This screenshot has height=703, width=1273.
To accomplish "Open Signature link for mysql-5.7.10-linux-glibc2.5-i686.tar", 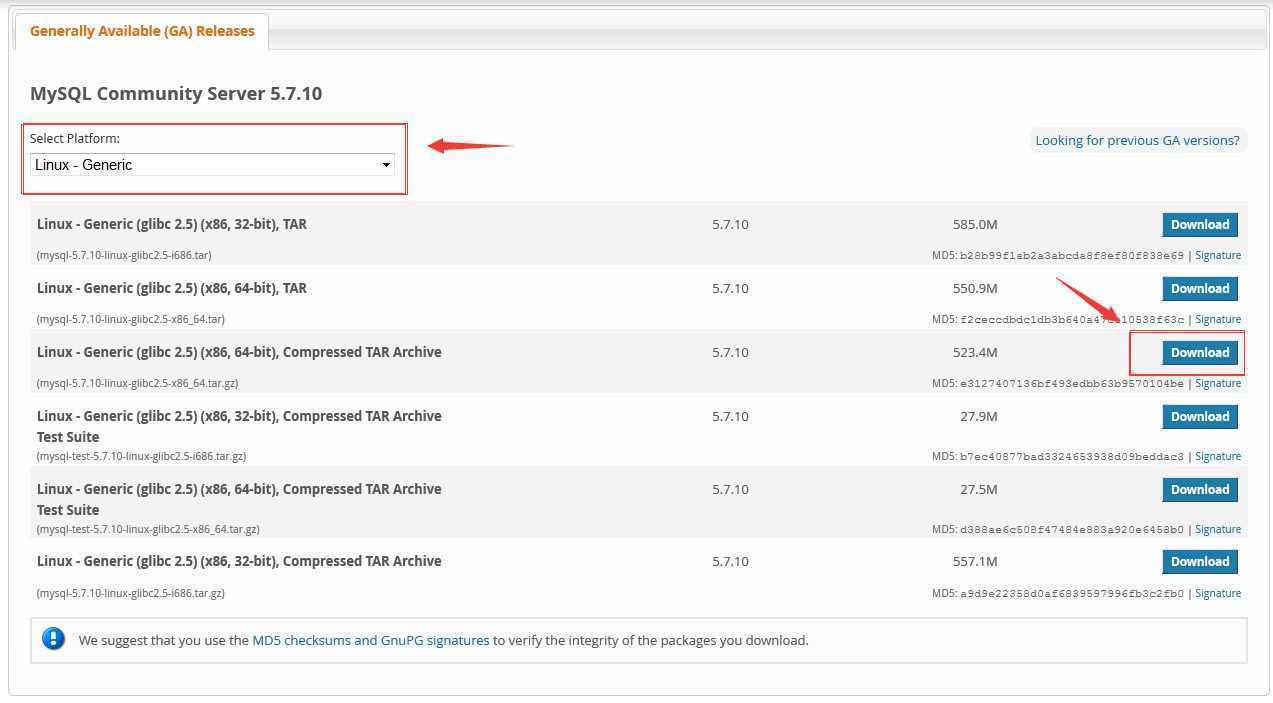I will click(x=1218, y=255).
